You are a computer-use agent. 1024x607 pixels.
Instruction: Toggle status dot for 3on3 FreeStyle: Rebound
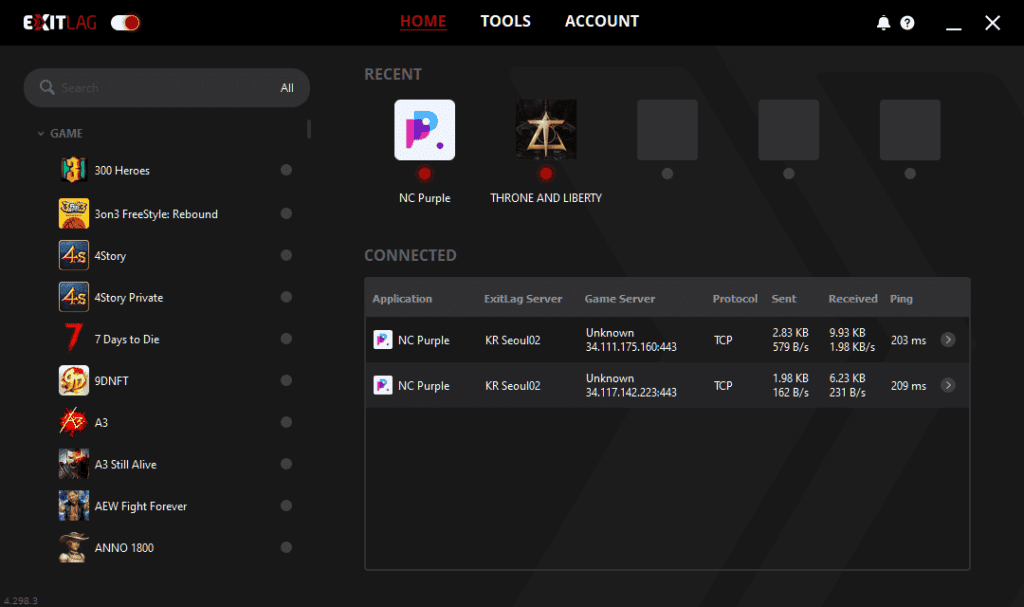(286, 214)
